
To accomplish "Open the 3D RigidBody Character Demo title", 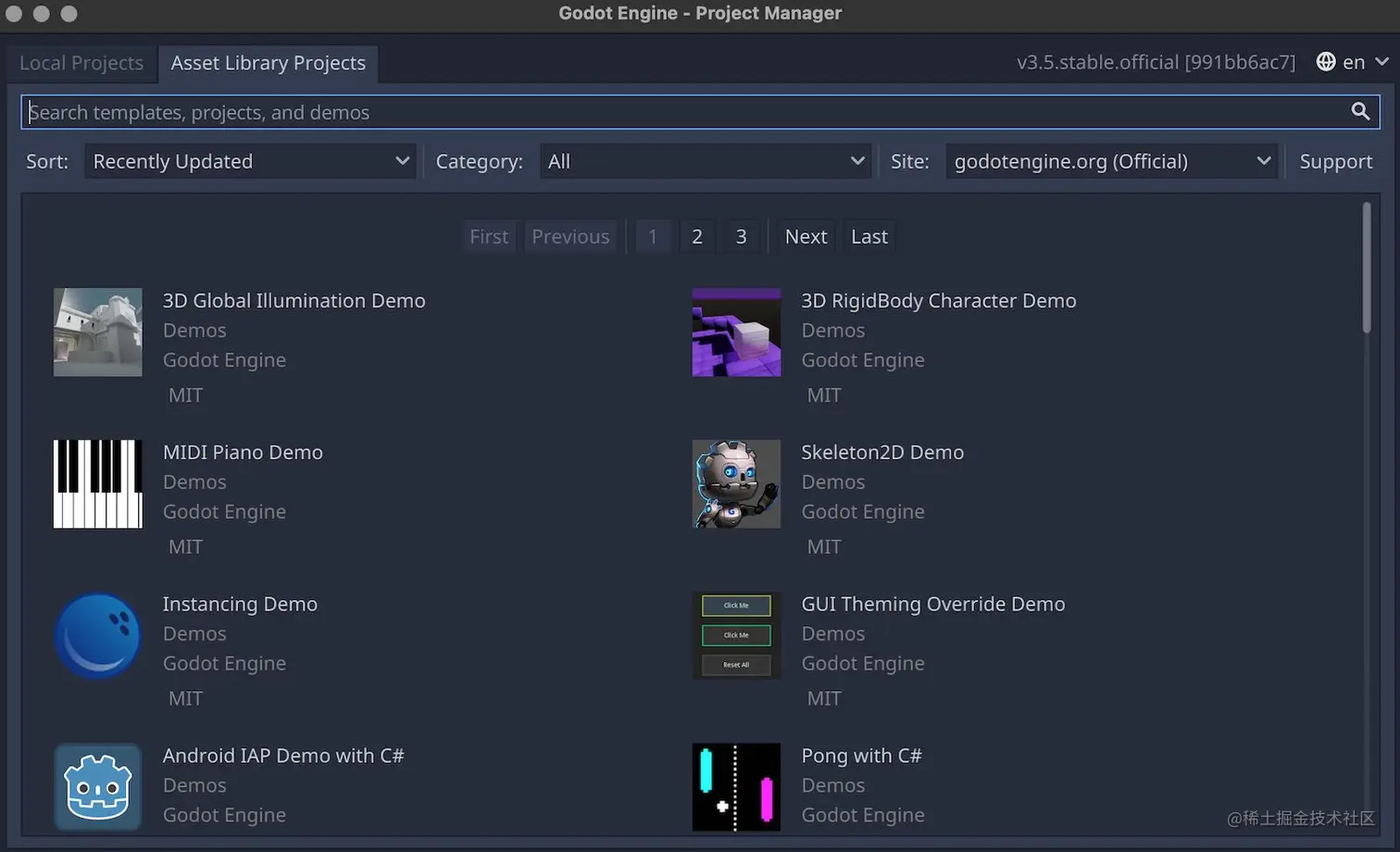I will click(x=939, y=301).
